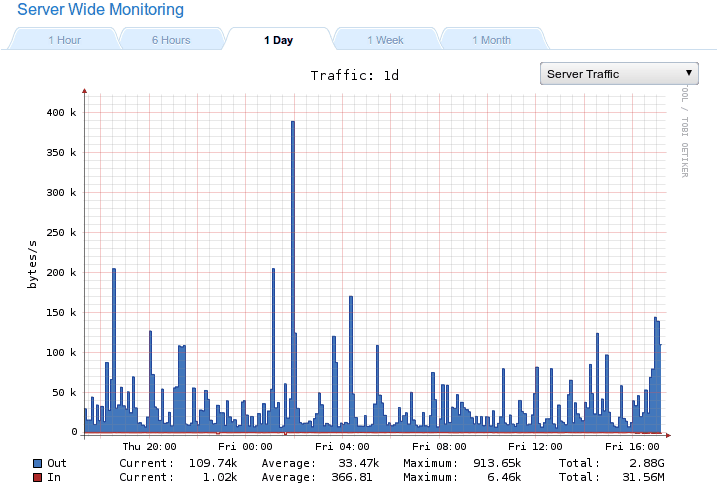Click the Fri 16:00 time axis label
The image size is (720, 495).
pos(631,447)
